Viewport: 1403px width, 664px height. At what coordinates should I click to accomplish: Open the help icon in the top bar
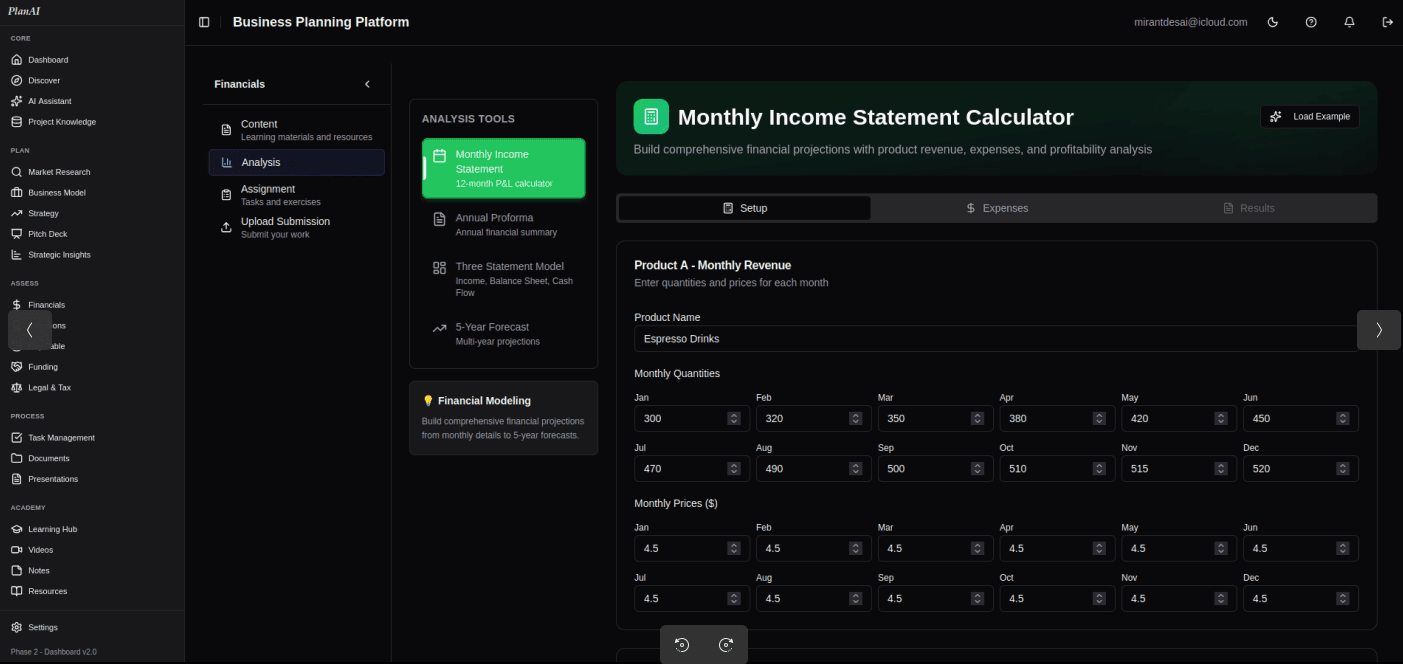1311,21
